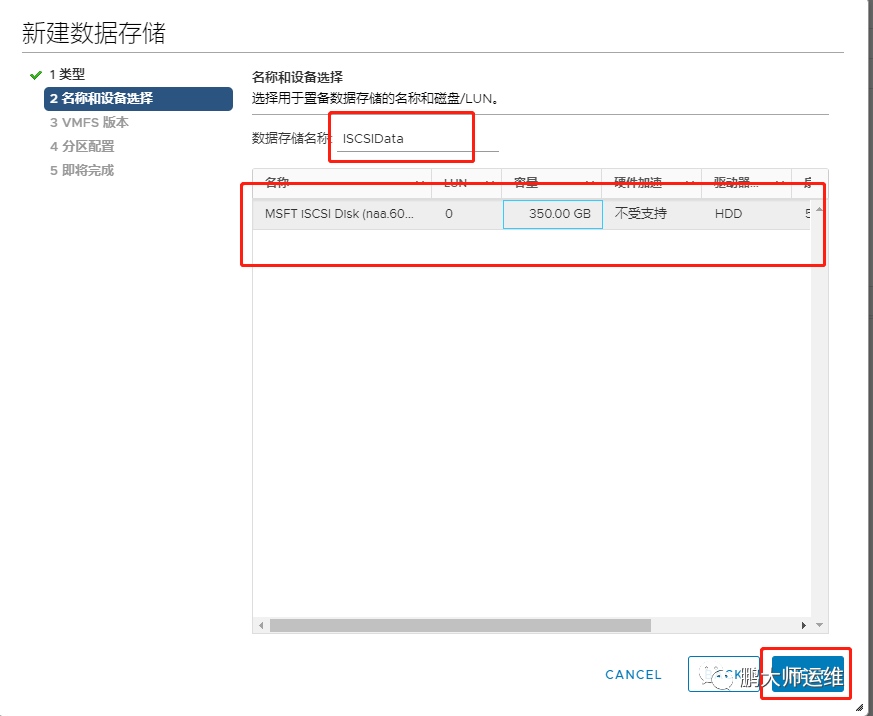This screenshot has width=873, height=716.
Task: Click the right arrow of horizontal scrollbar
Action: pyautogui.click(x=803, y=625)
